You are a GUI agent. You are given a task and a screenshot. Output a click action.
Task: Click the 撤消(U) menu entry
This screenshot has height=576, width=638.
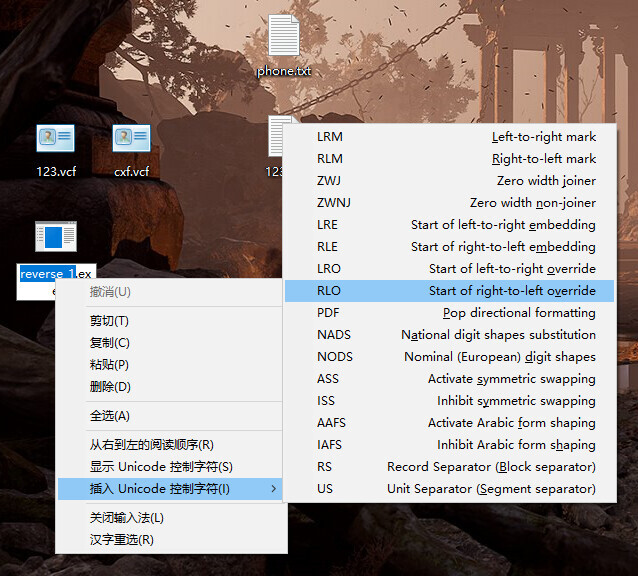(170, 292)
